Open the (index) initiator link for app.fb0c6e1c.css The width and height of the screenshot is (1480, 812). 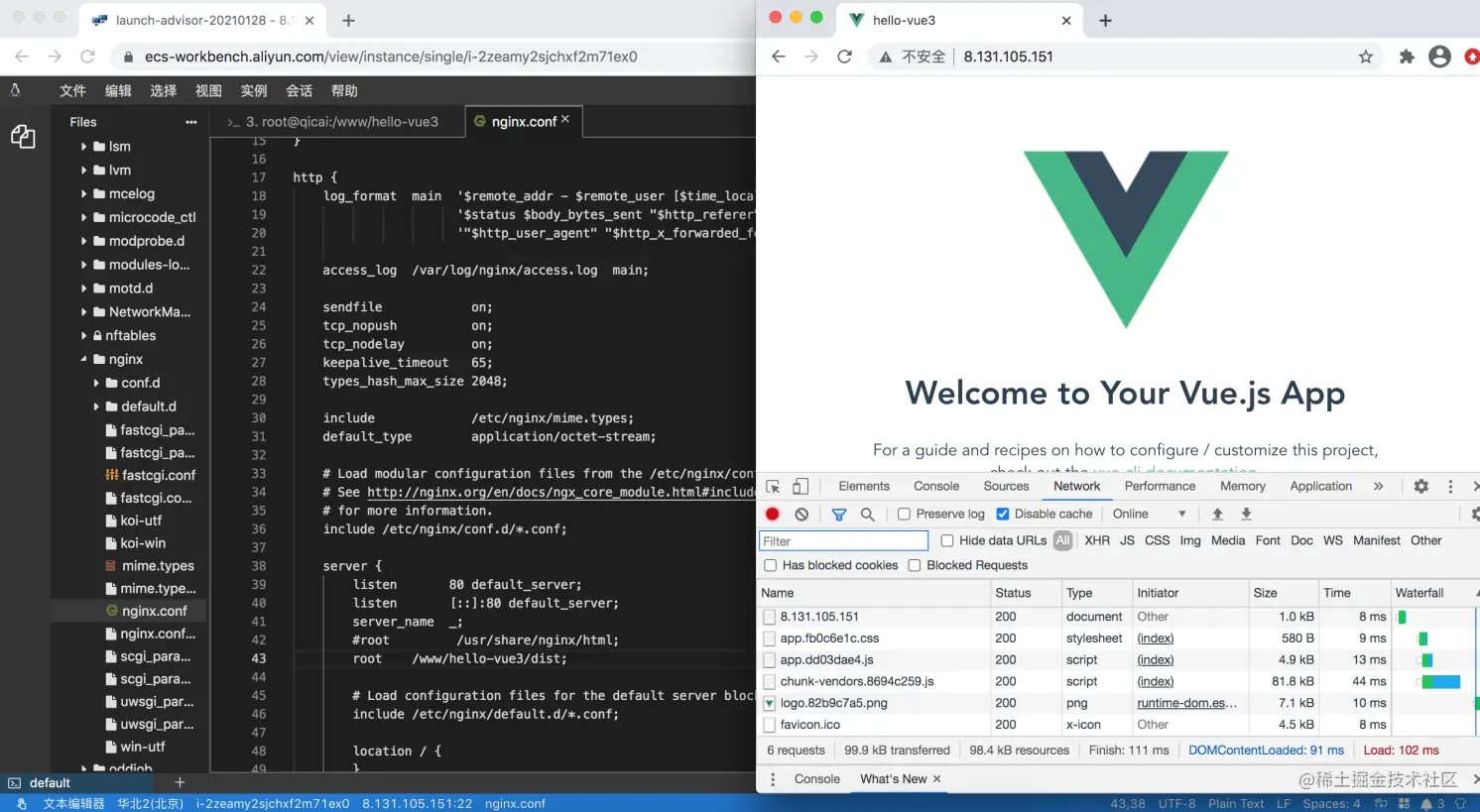click(1156, 638)
